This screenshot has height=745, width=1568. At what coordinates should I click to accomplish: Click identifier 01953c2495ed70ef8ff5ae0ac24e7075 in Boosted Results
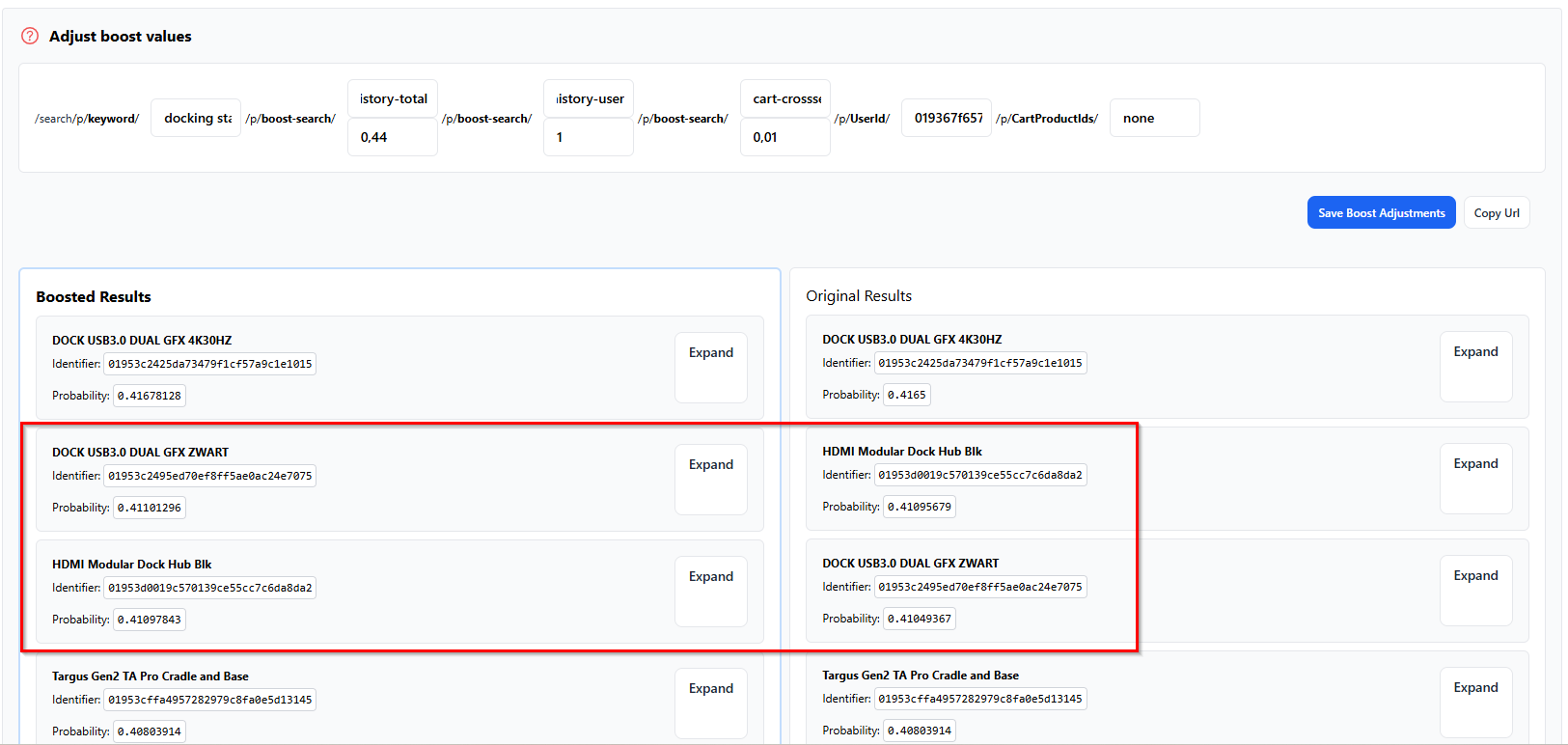point(210,476)
